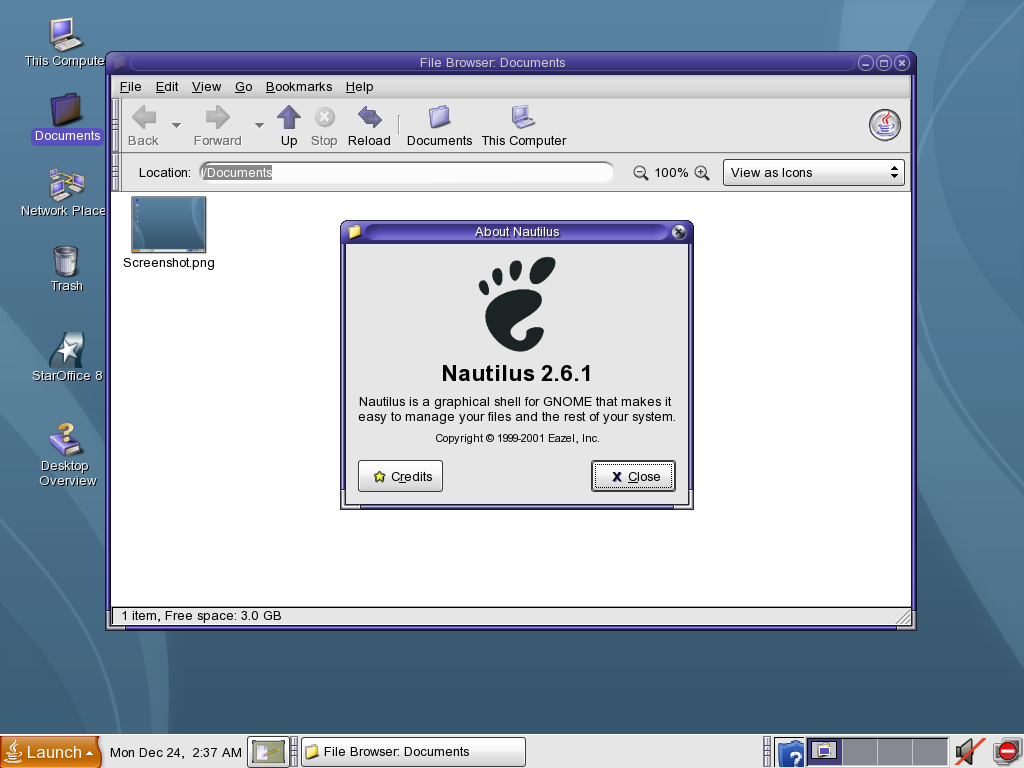Viewport: 1024px width, 768px height.
Task: Click the Java throbber icon in toolbar
Action: click(x=885, y=125)
